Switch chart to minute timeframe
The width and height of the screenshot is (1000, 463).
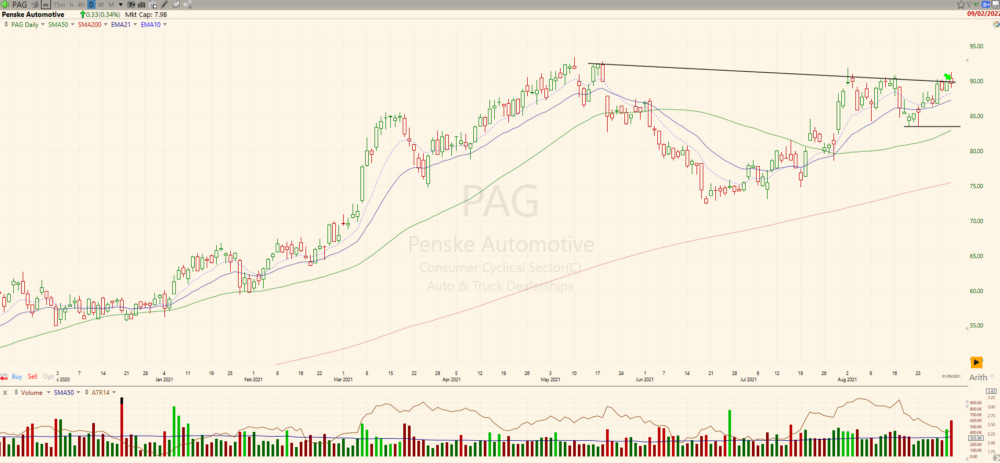(x=46, y=4)
